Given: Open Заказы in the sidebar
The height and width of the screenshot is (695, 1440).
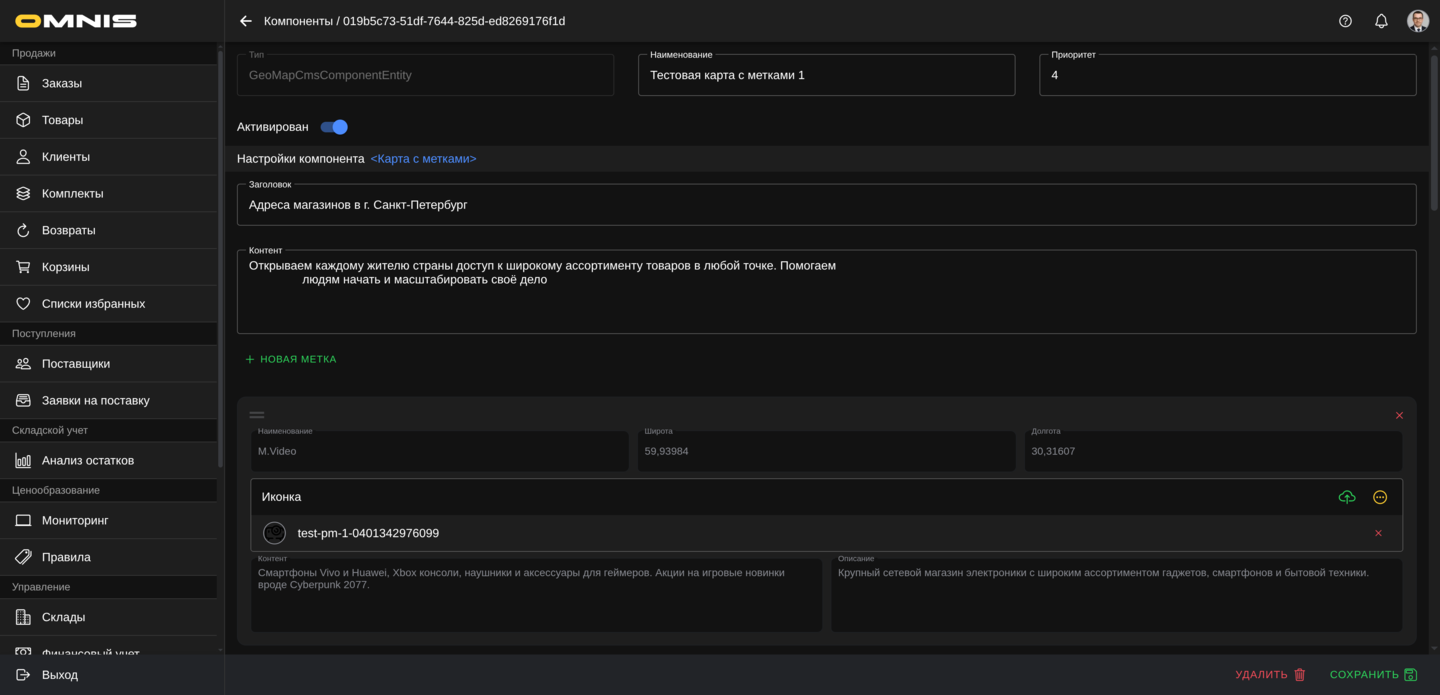Looking at the screenshot, I should (x=62, y=83).
